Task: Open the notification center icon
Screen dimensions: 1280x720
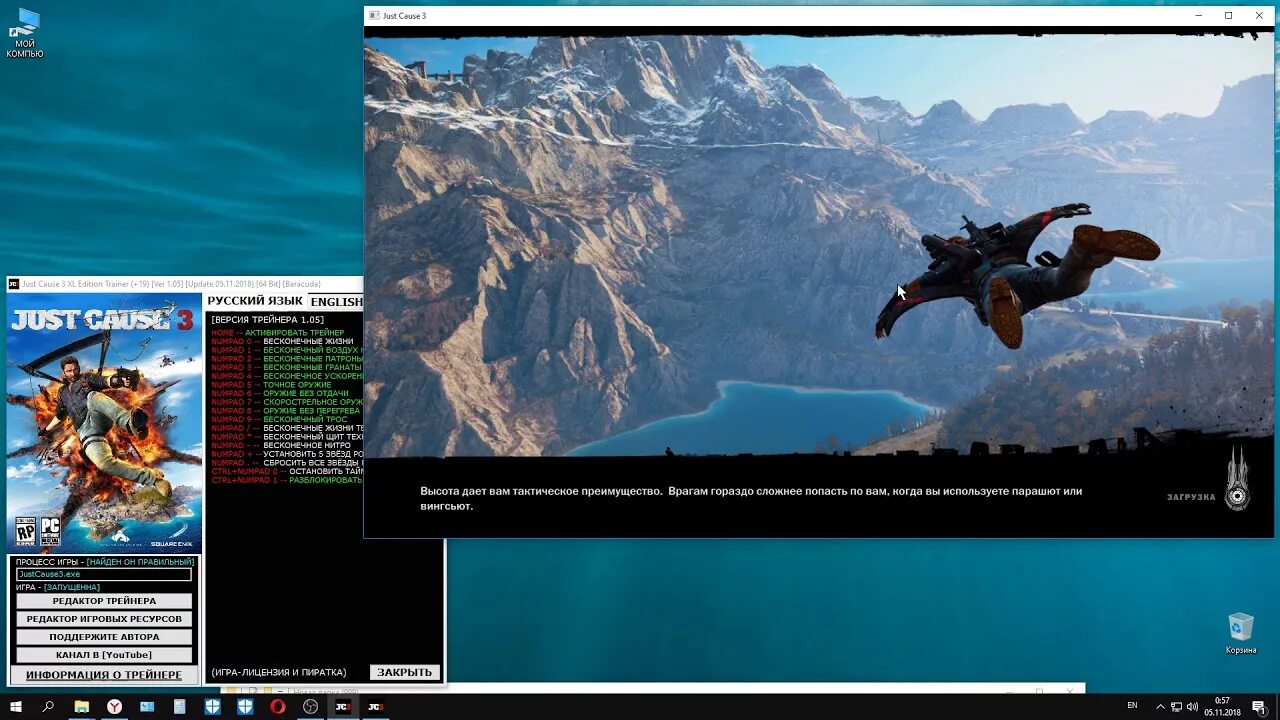Action: coord(1259,706)
